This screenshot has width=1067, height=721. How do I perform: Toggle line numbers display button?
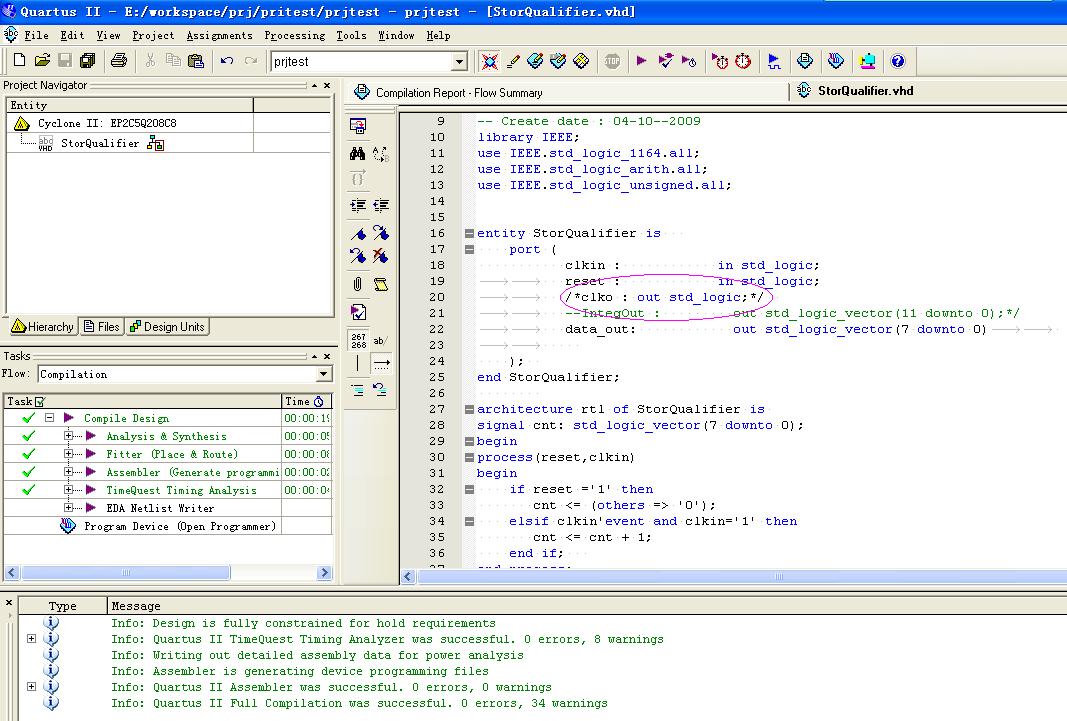coord(358,340)
